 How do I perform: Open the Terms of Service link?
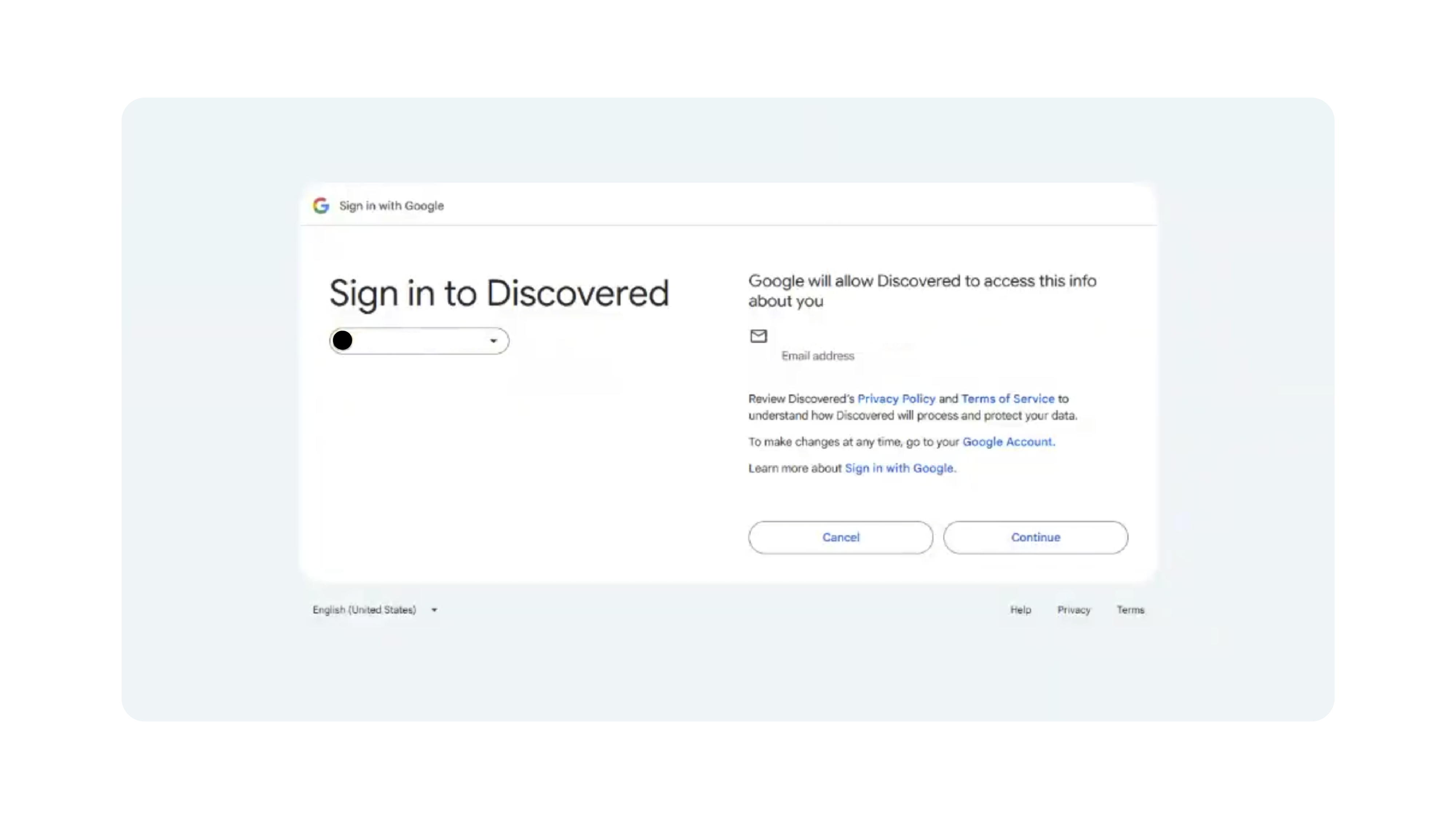[1008, 398]
